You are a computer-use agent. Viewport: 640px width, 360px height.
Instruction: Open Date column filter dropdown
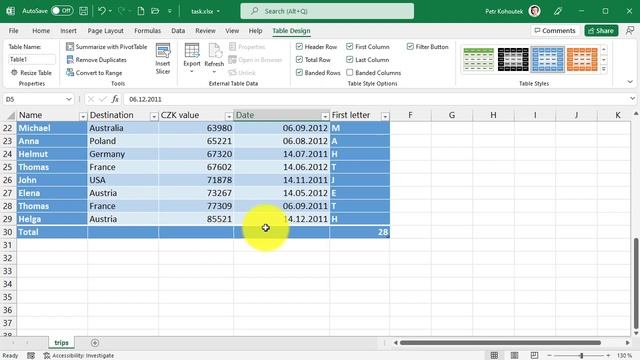[x=325, y=116]
